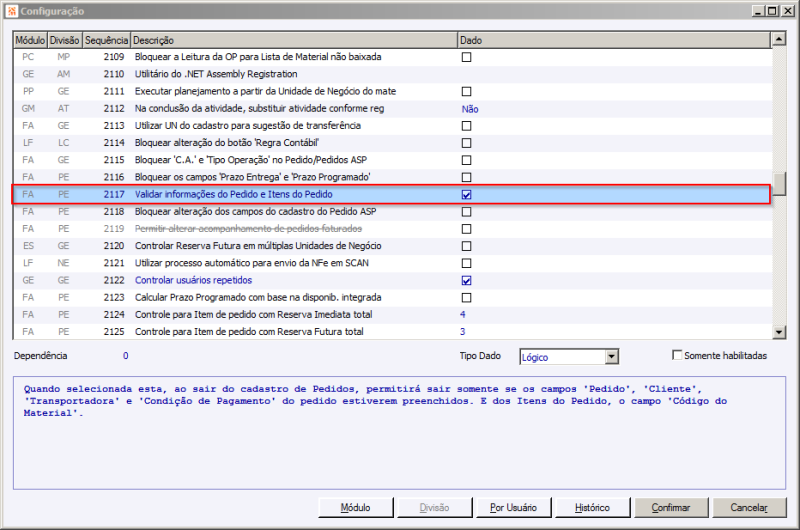Maximize the Configuração window
800x530 pixels.
click(772, 11)
